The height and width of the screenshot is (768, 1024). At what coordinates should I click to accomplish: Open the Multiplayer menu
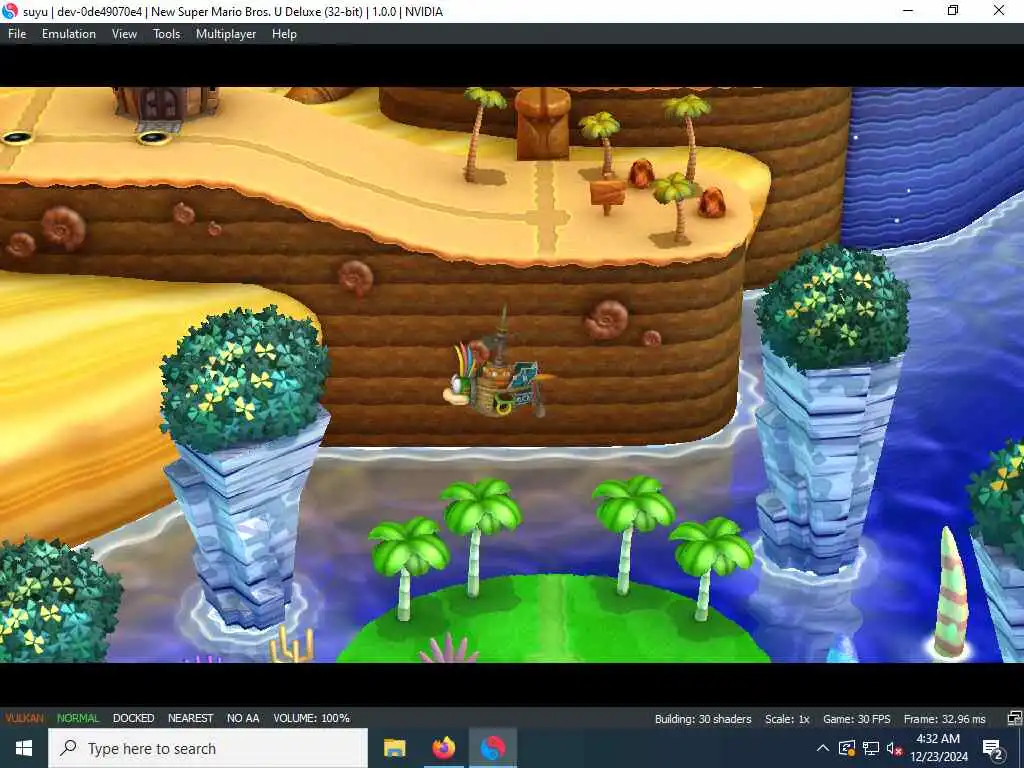226,34
